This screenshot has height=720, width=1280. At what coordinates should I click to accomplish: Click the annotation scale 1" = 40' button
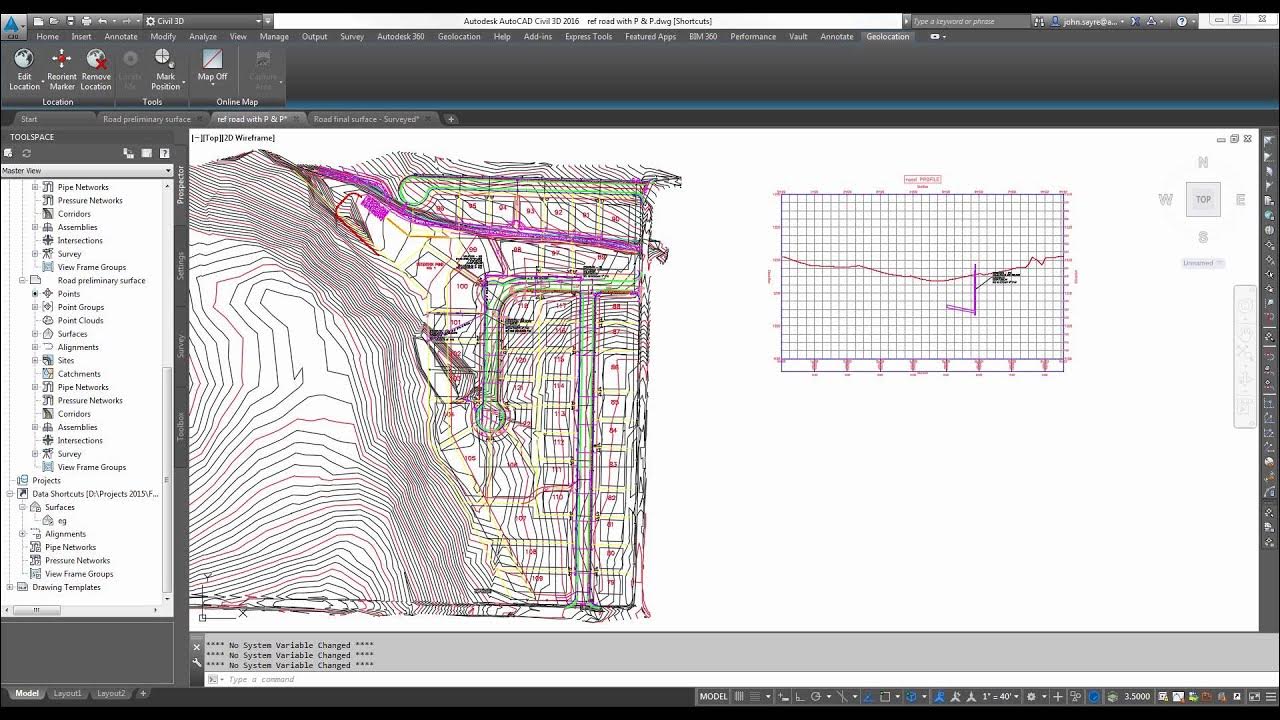(x=999, y=696)
